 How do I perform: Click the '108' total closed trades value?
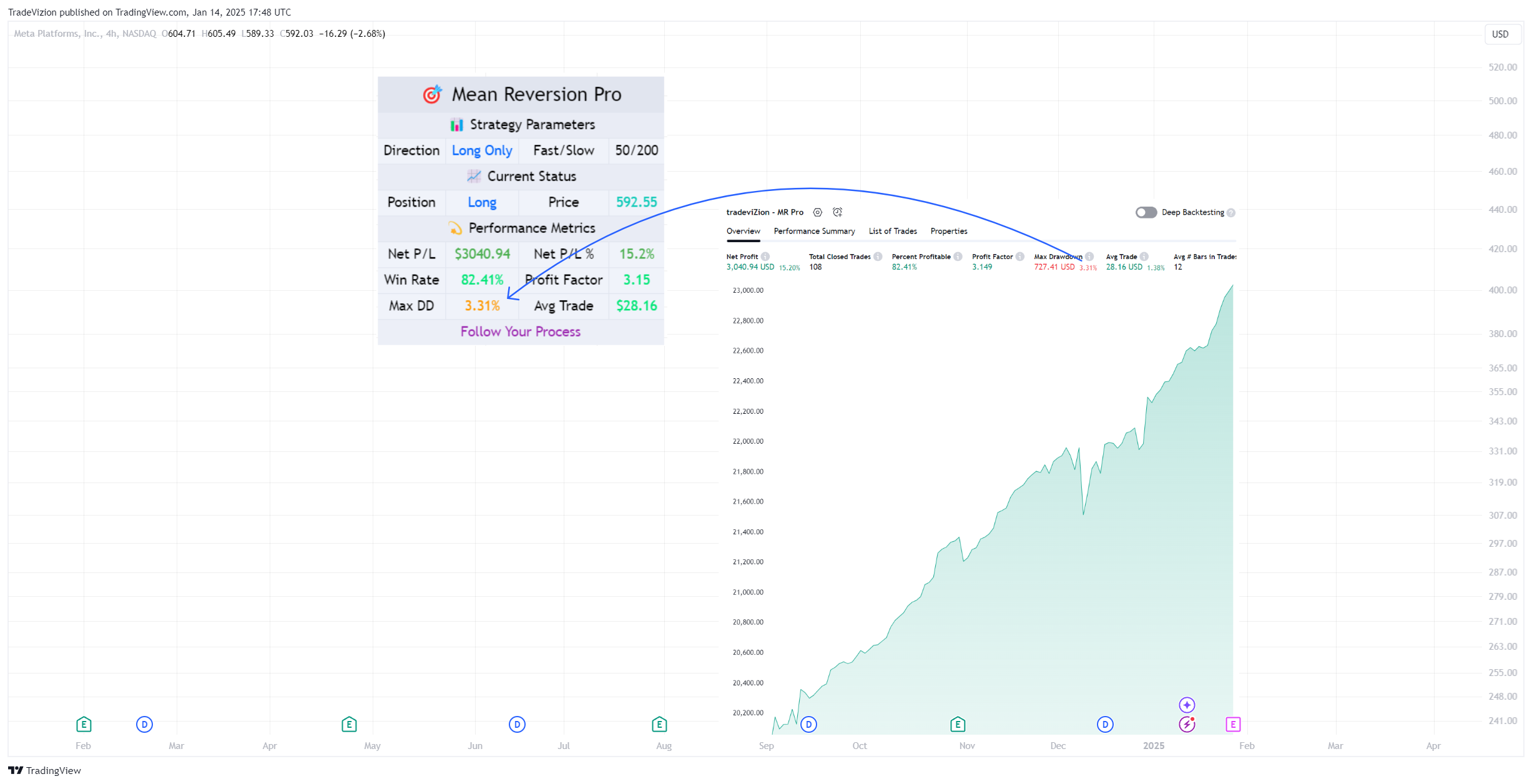coord(815,267)
